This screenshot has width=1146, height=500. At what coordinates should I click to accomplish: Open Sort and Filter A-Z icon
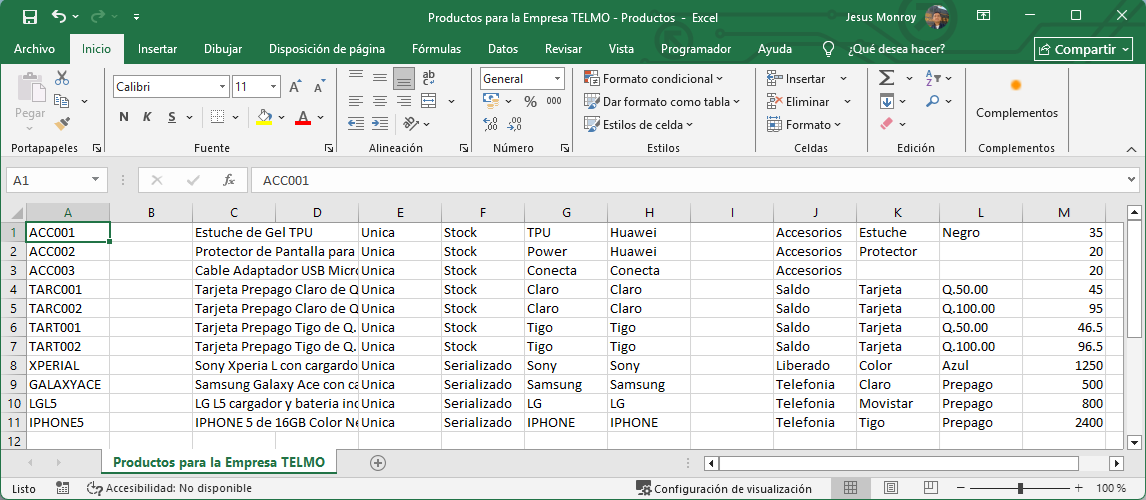point(933,77)
